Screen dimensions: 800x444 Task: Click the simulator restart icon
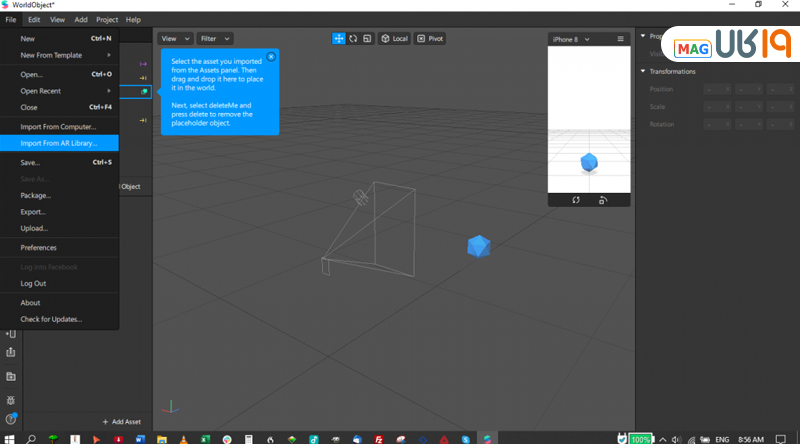tap(576, 200)
